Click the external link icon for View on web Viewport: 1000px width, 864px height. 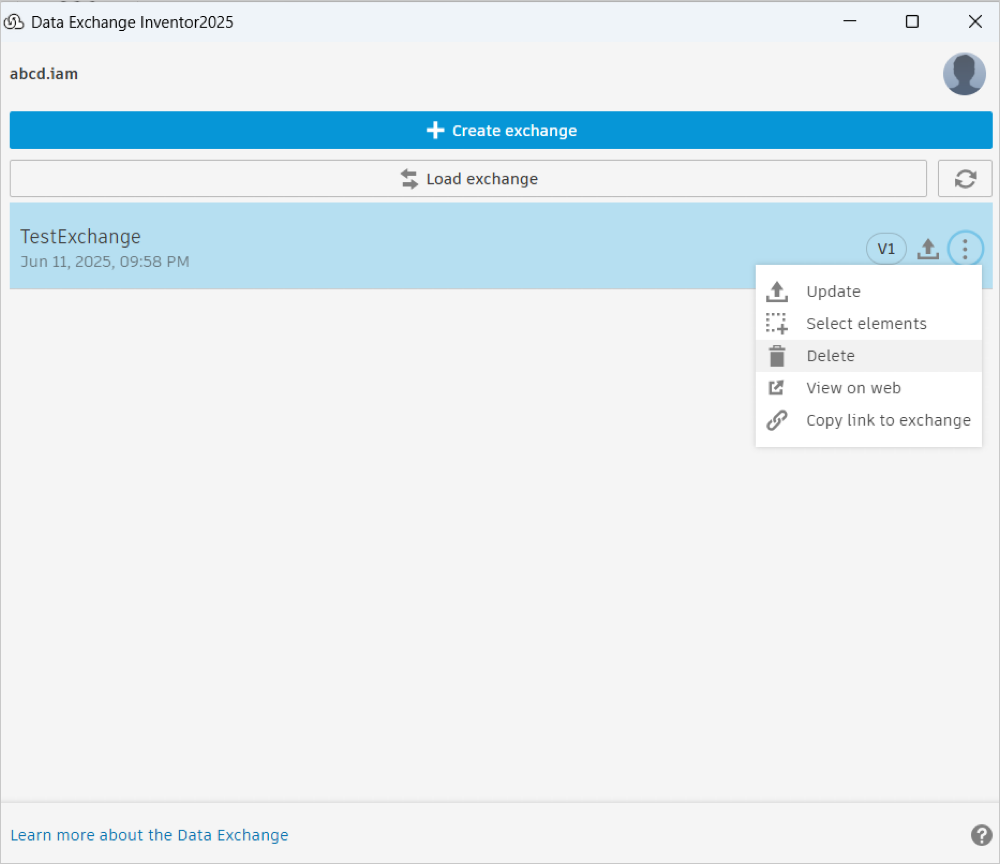click(x=777, y=388)
